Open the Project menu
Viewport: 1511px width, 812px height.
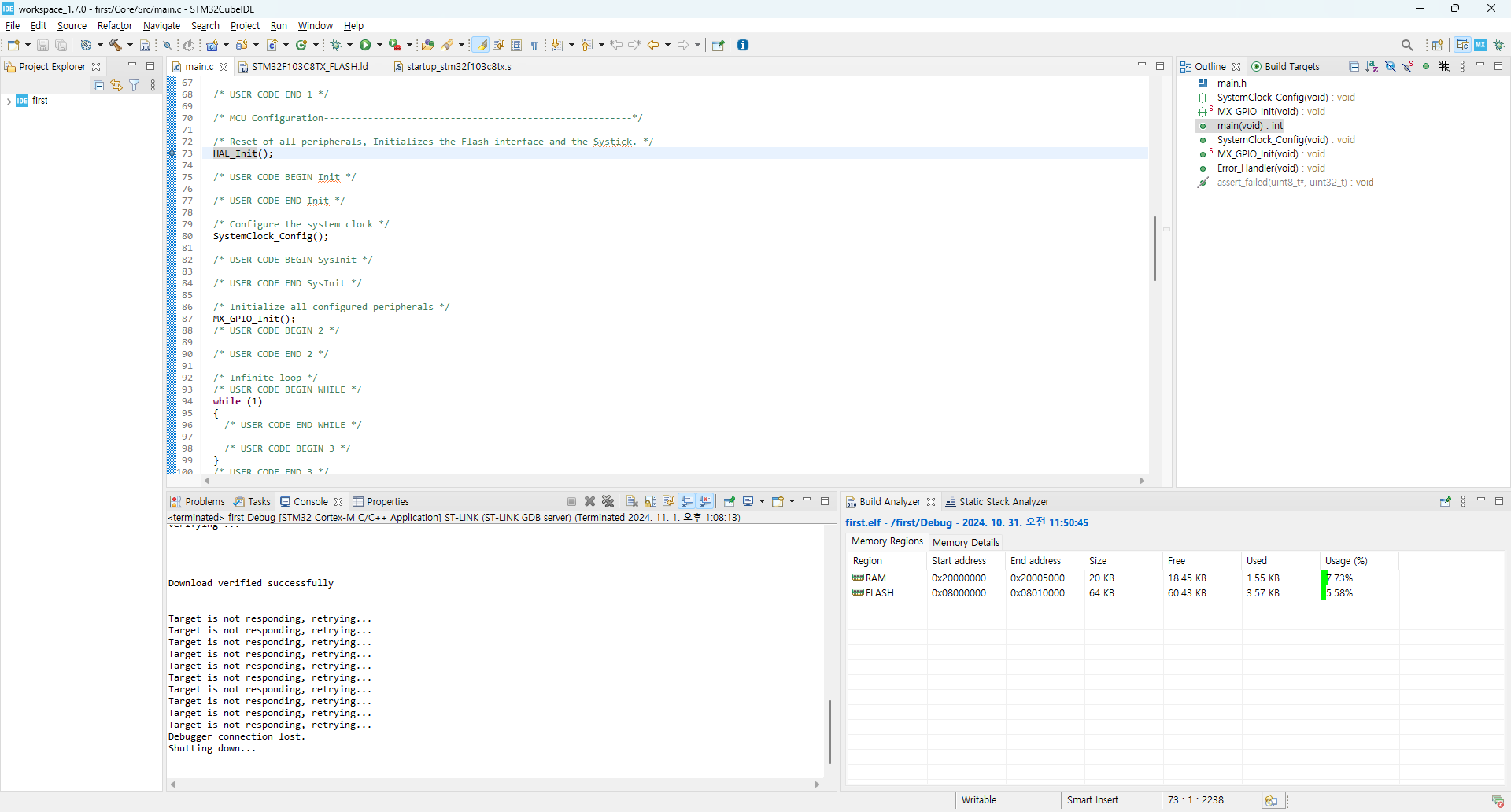pyautogui.click(x=245, y=25)
